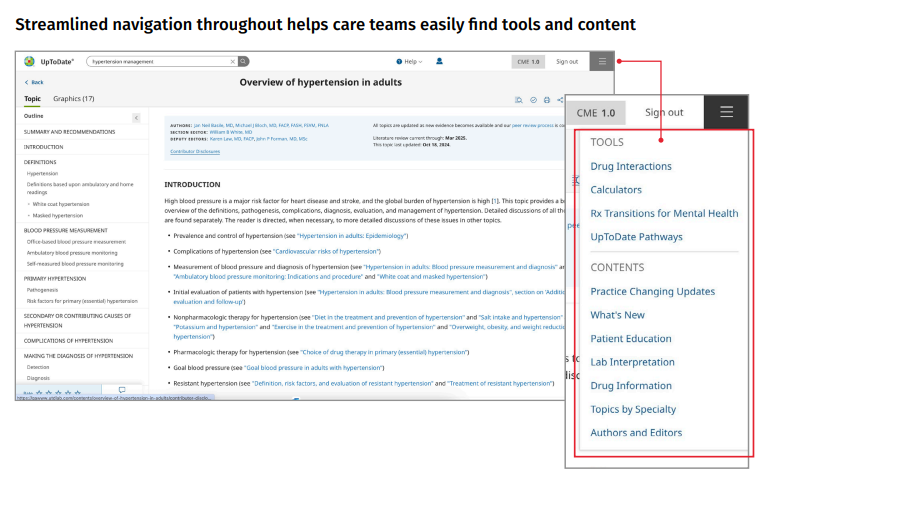Open the feedback comment icon at the bottom
This screenshot has width=904, height=523.
[x=122, y=390]
